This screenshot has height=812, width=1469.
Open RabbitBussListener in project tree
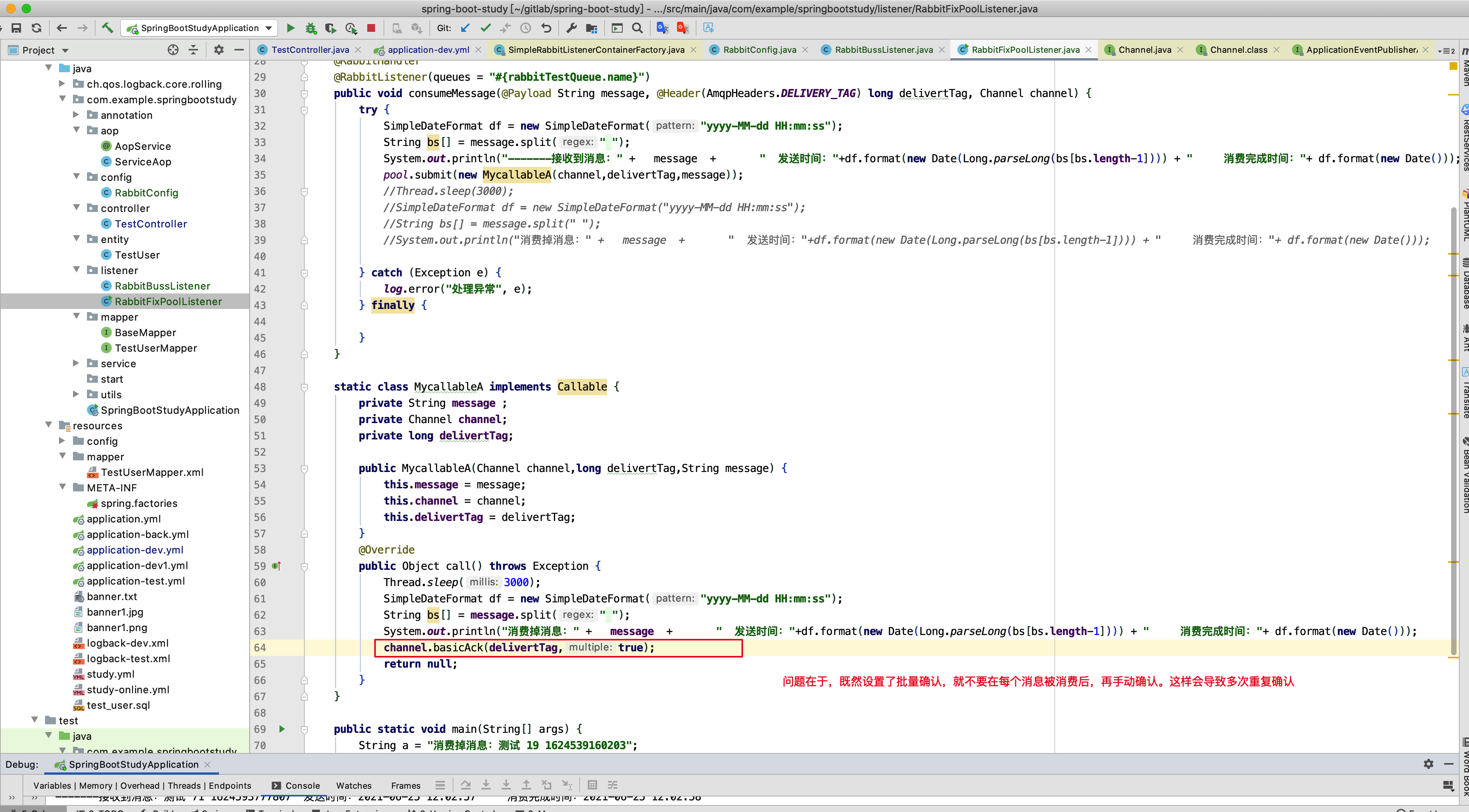click(x=162, y=286)
